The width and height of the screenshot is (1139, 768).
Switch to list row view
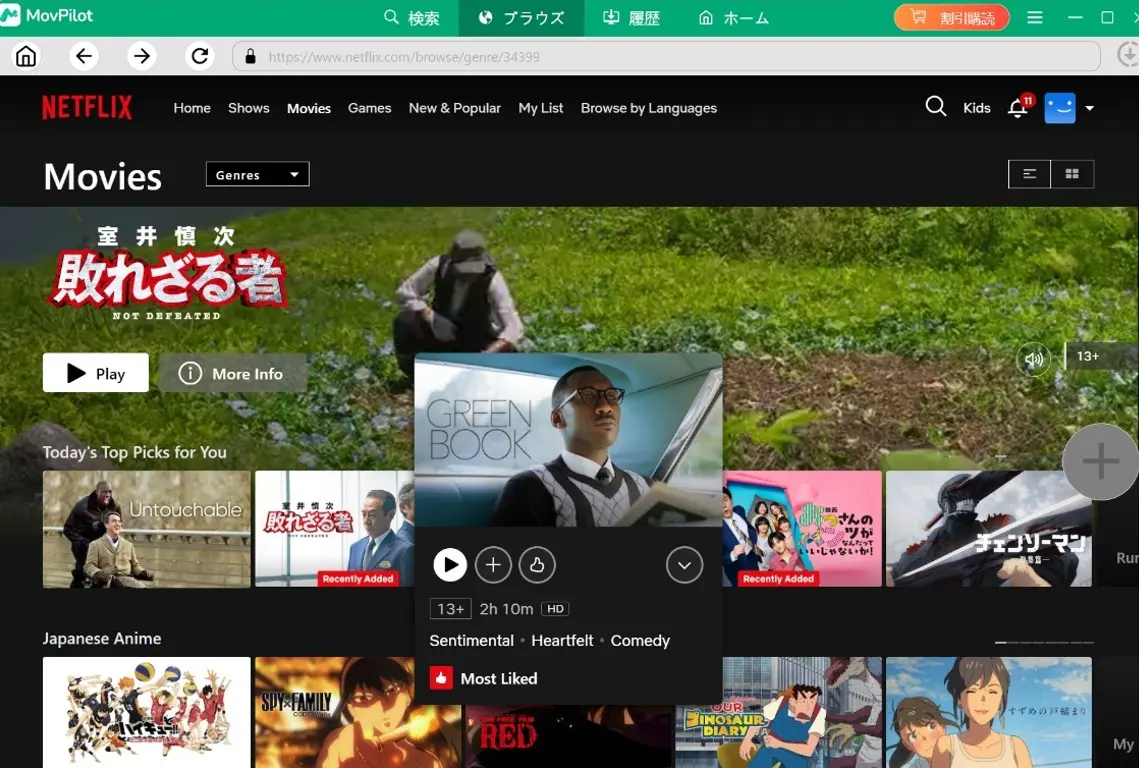coord(1029,174)
